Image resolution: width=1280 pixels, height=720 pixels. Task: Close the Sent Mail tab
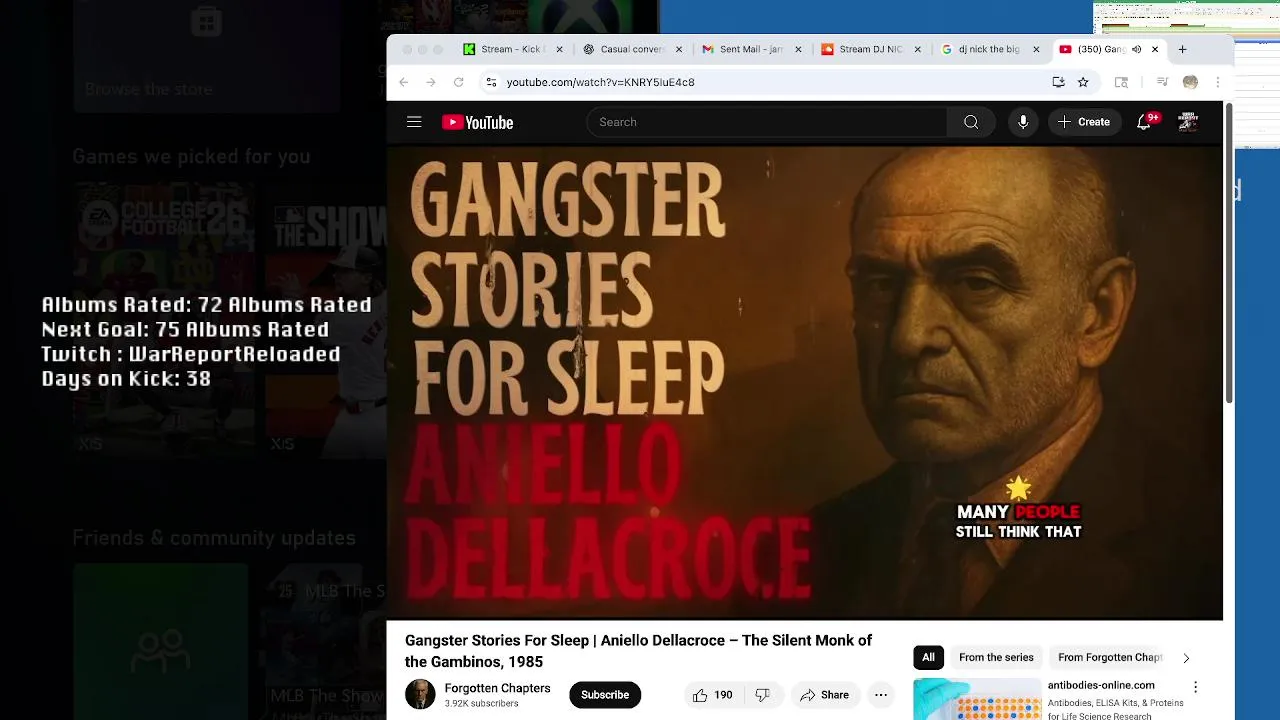click(798, 49)
